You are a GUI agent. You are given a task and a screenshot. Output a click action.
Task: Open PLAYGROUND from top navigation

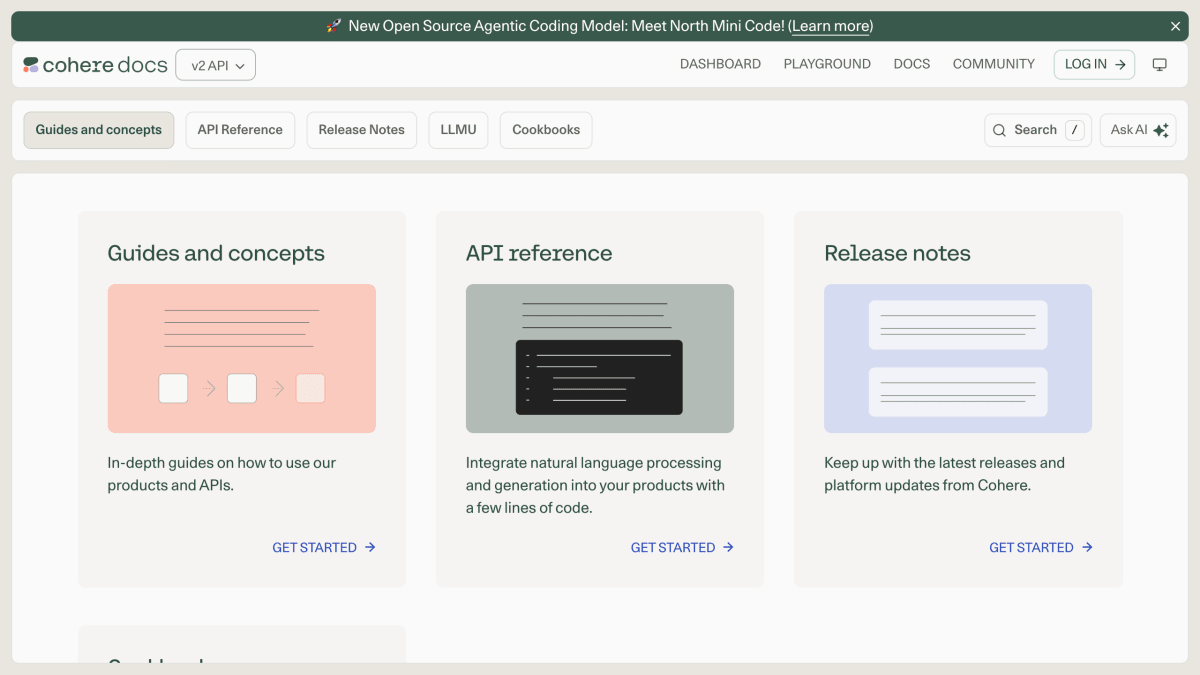click(x=827, y=64)
